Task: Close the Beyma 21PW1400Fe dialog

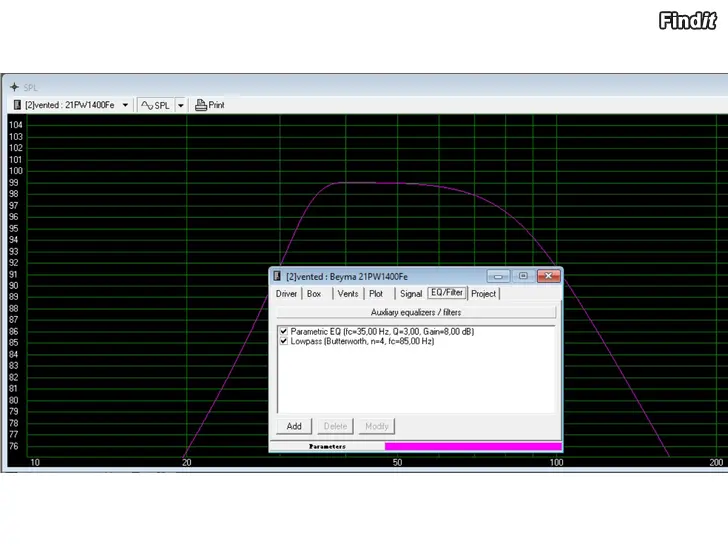Action: point(547,276)
